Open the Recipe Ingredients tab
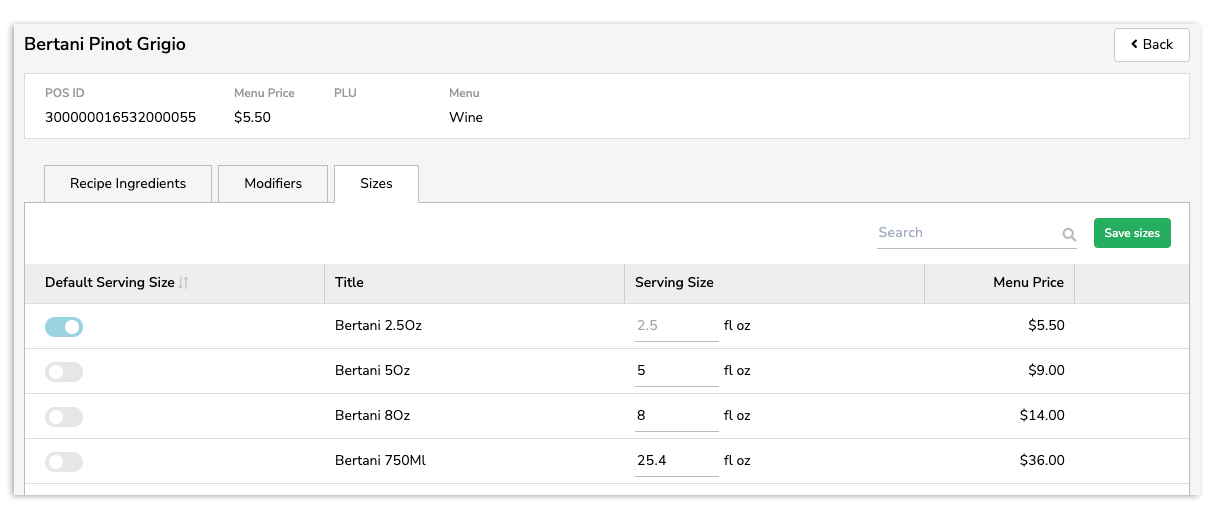The image size is (1215, 520). (x=128, y=184)
